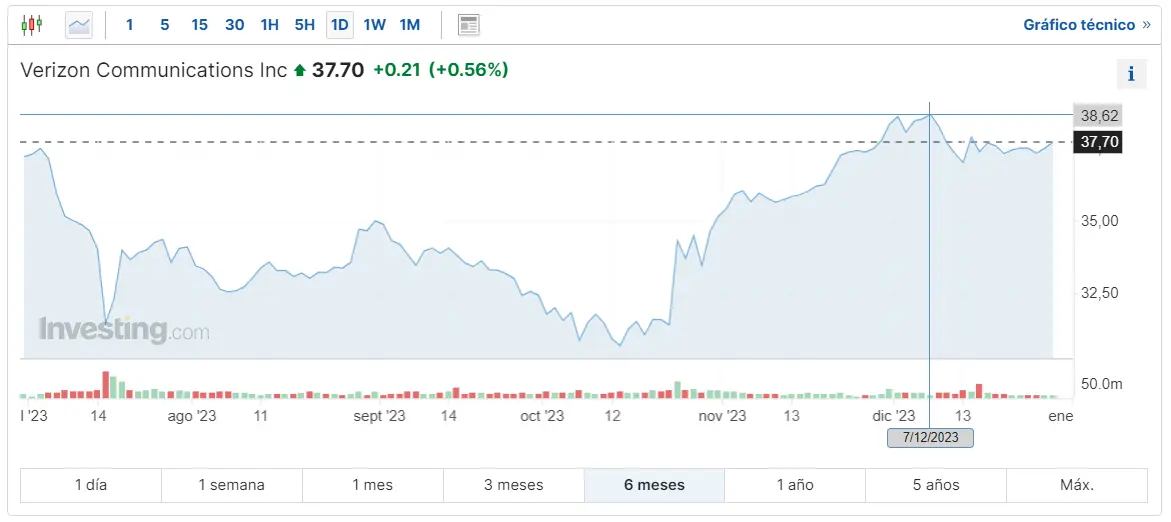1171x522 pixels.
Task: Choose the 1 año range tab
Action: pos(795,485)
